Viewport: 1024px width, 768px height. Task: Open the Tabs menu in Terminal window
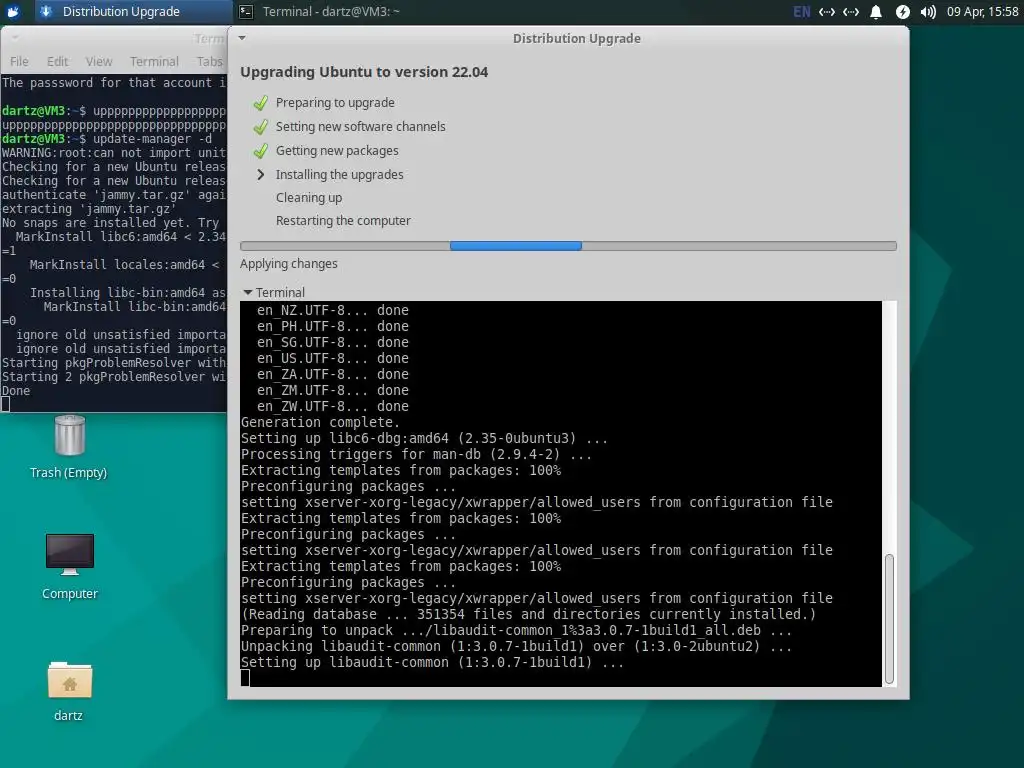coord(210,61)
